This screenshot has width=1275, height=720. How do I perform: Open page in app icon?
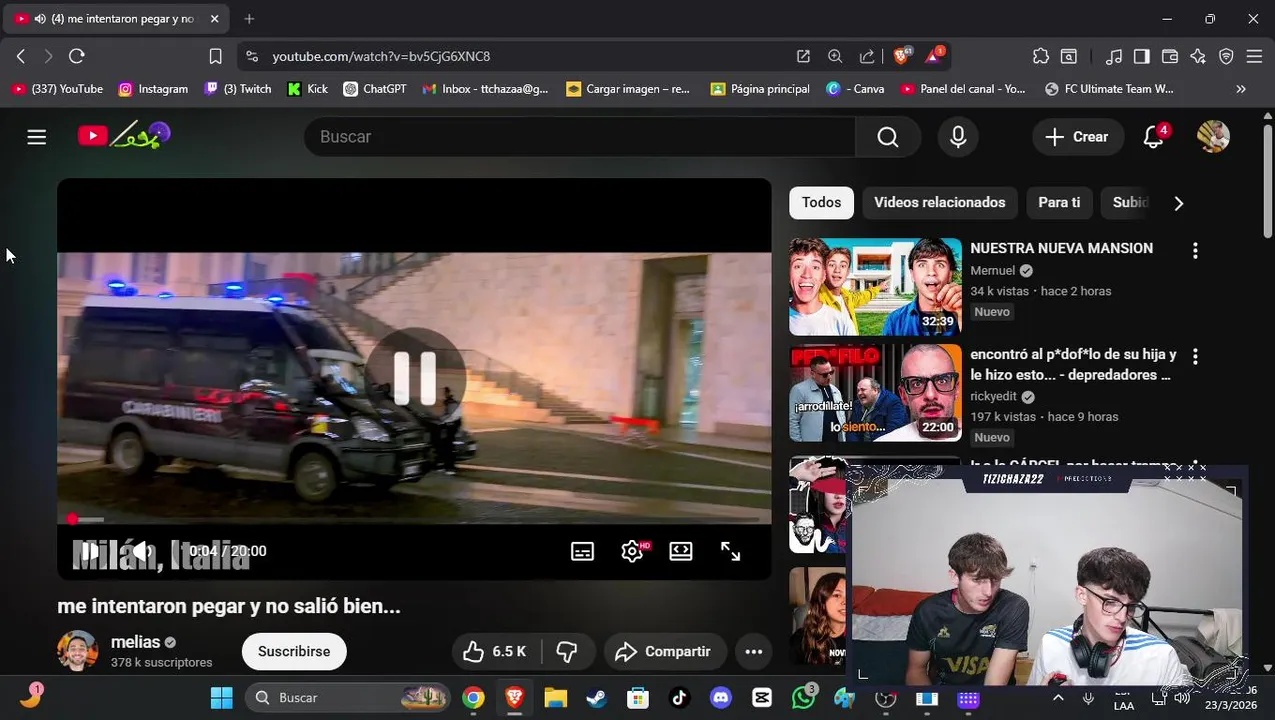click(803, 57)
